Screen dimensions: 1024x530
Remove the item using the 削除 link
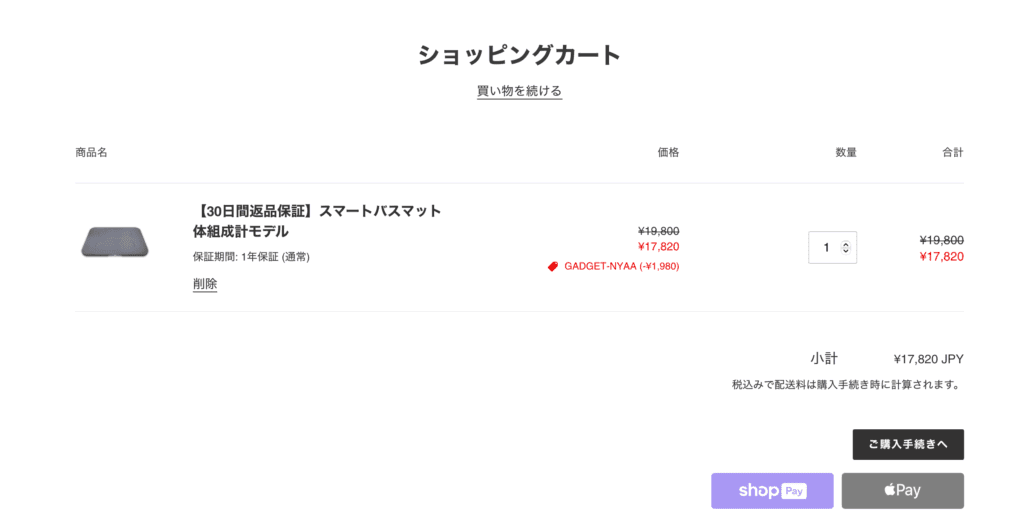pyautogui.click(x=205, y=284)
